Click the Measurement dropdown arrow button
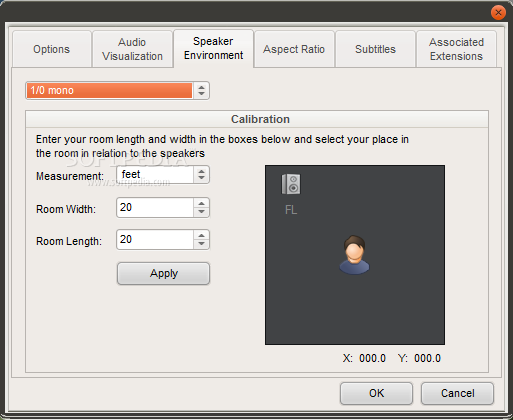The width and height of the screenshot is (513, 420). coord(201,175)
